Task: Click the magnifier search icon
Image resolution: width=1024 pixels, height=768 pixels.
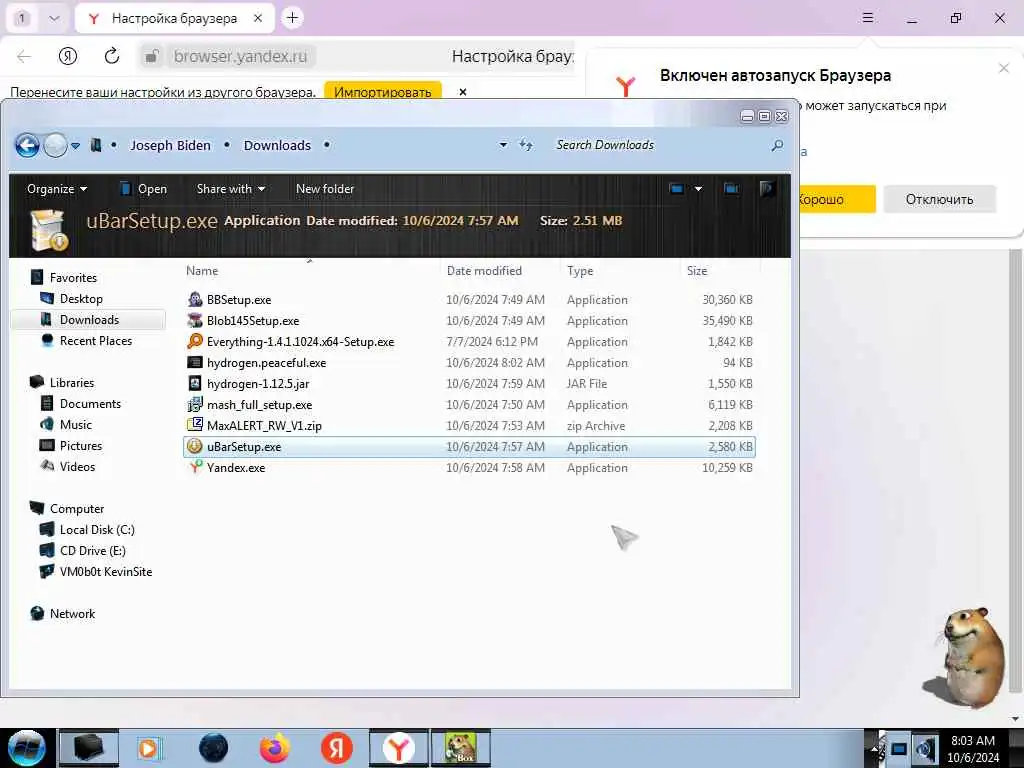Action: 777,145
